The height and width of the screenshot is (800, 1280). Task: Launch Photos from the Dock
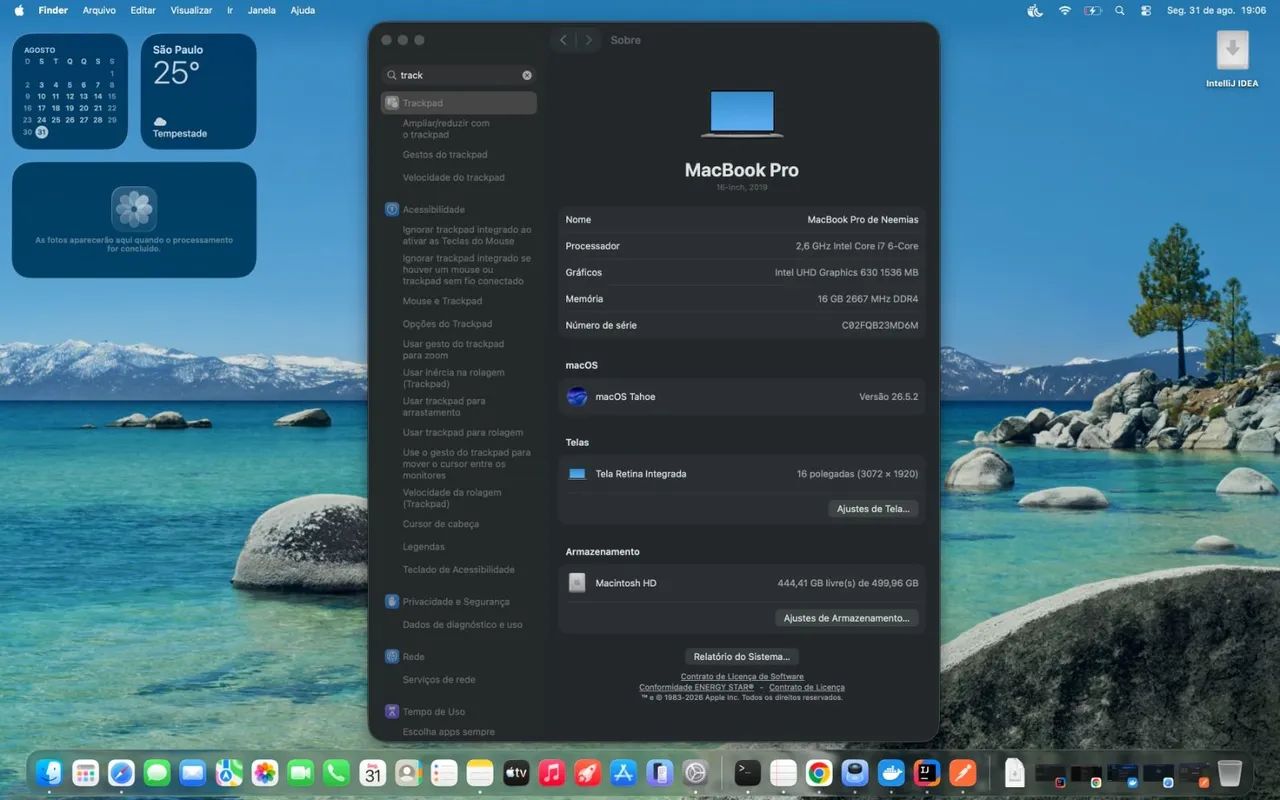pos(265,773)
